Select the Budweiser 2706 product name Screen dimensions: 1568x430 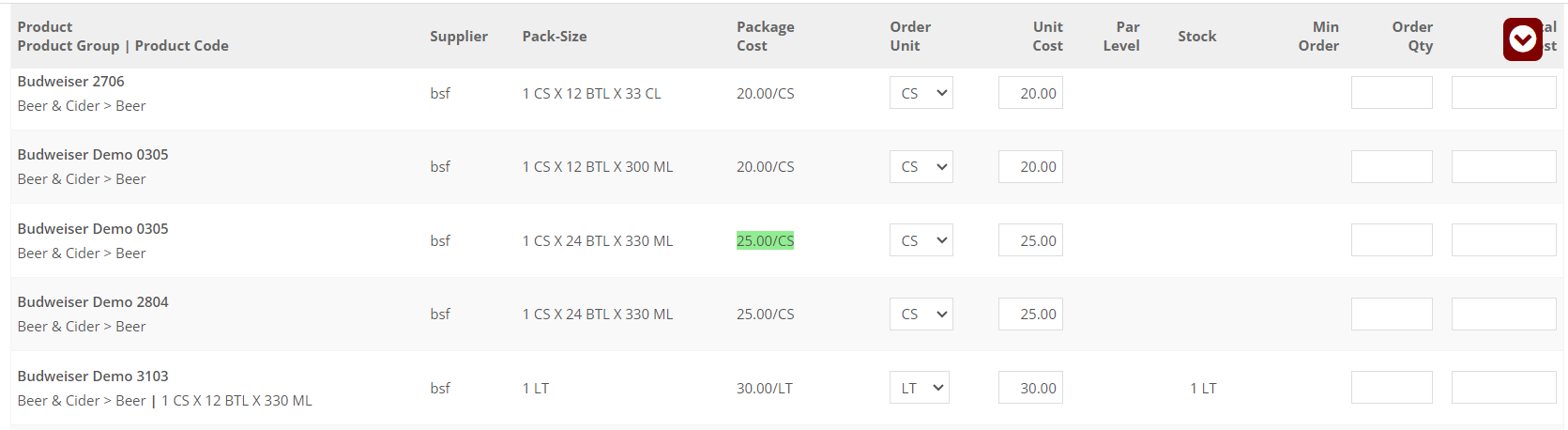71,82
